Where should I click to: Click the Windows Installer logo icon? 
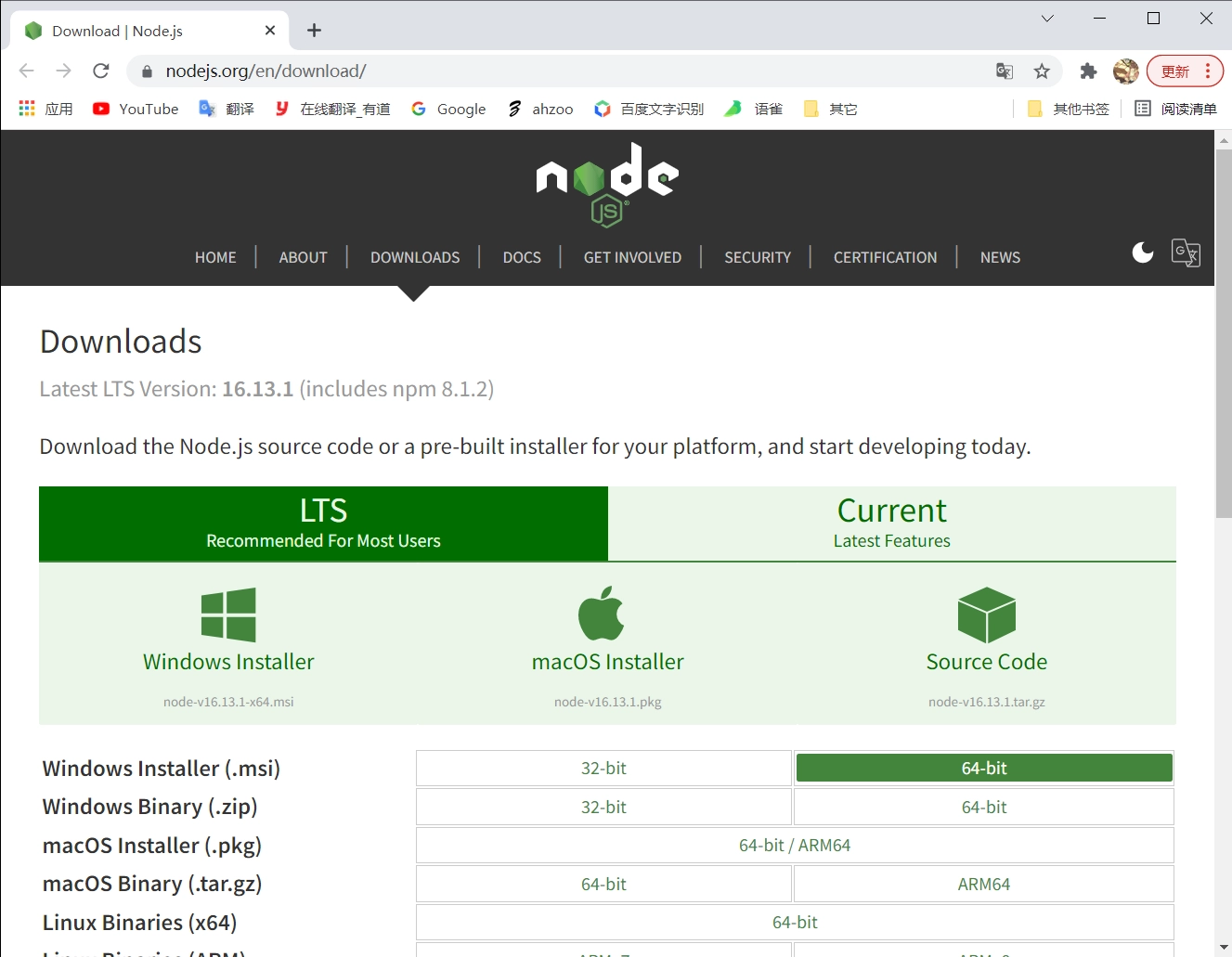[228, 614]
